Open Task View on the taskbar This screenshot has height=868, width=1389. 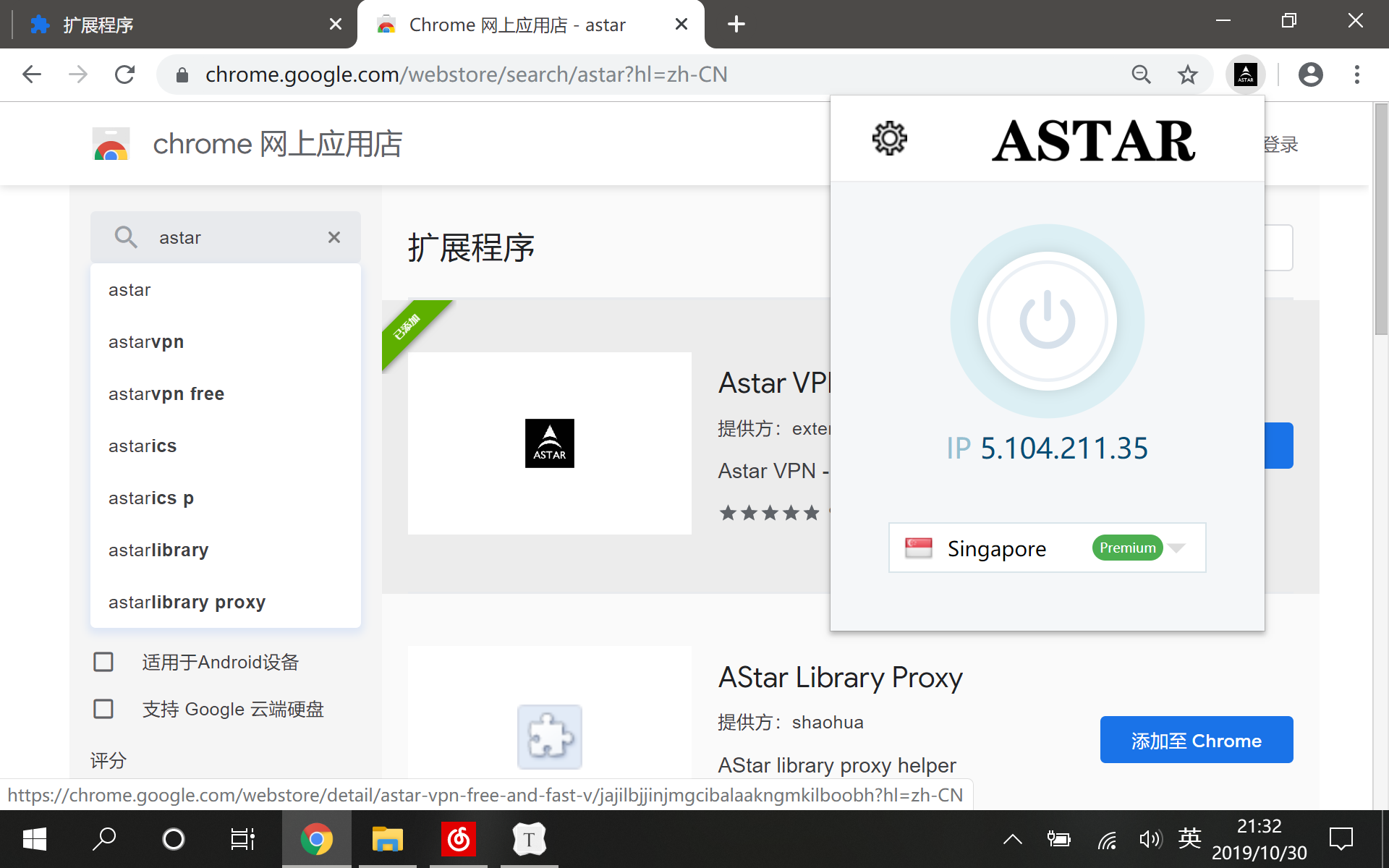pos(243,839)
